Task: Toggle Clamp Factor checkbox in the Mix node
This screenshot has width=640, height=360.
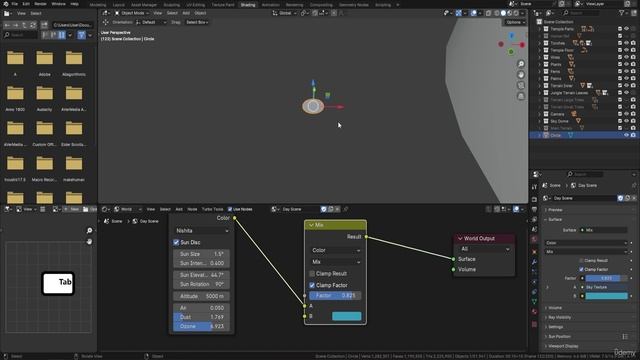Action: (312, 285)
